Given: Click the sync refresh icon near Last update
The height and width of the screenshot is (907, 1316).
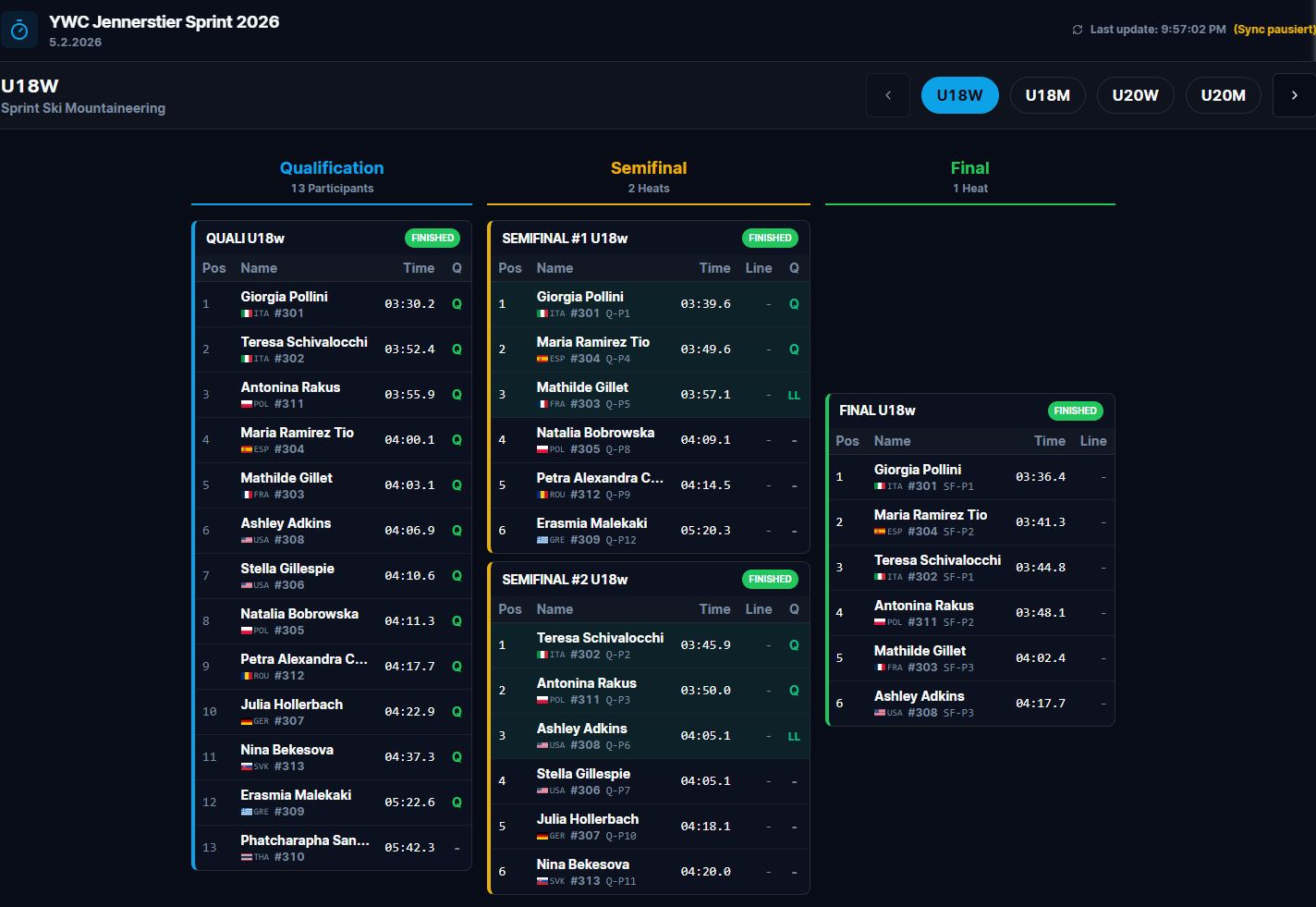Looking at the screenshot, I should 1078,30.
